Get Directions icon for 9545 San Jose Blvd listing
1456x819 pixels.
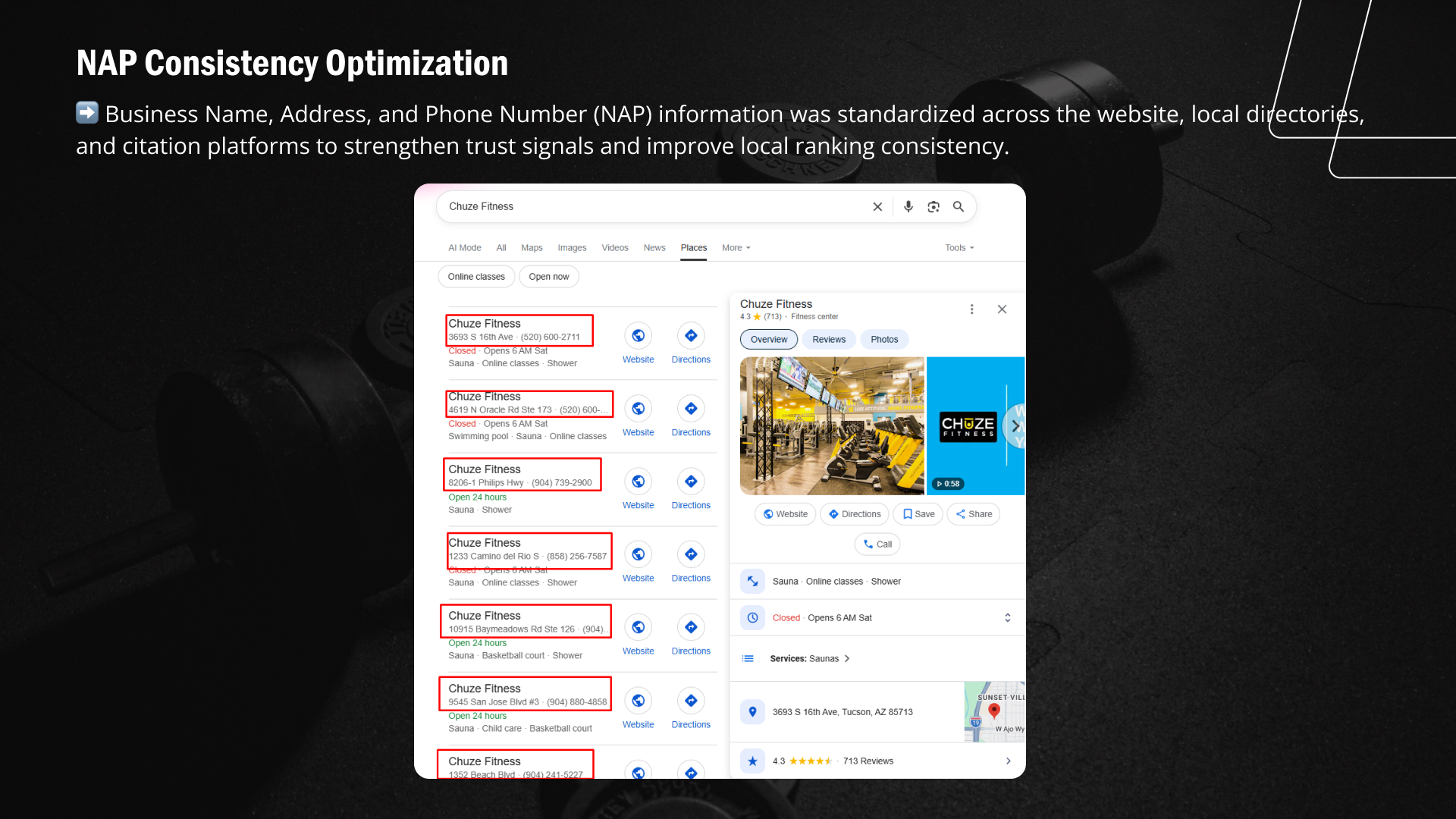(691, 700)
